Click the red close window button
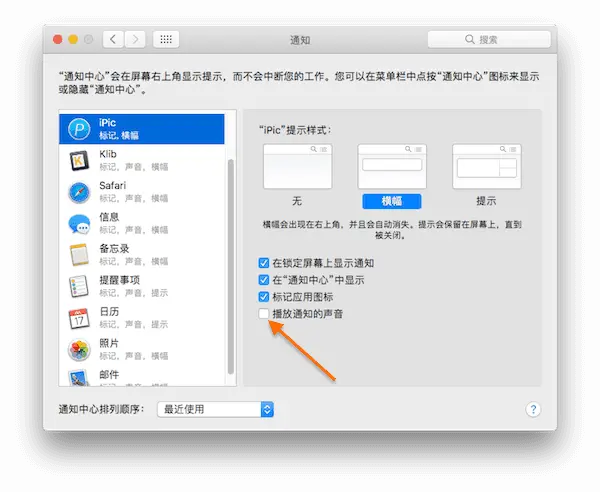This screenshot has width=600, height=492. click(58, 39)
